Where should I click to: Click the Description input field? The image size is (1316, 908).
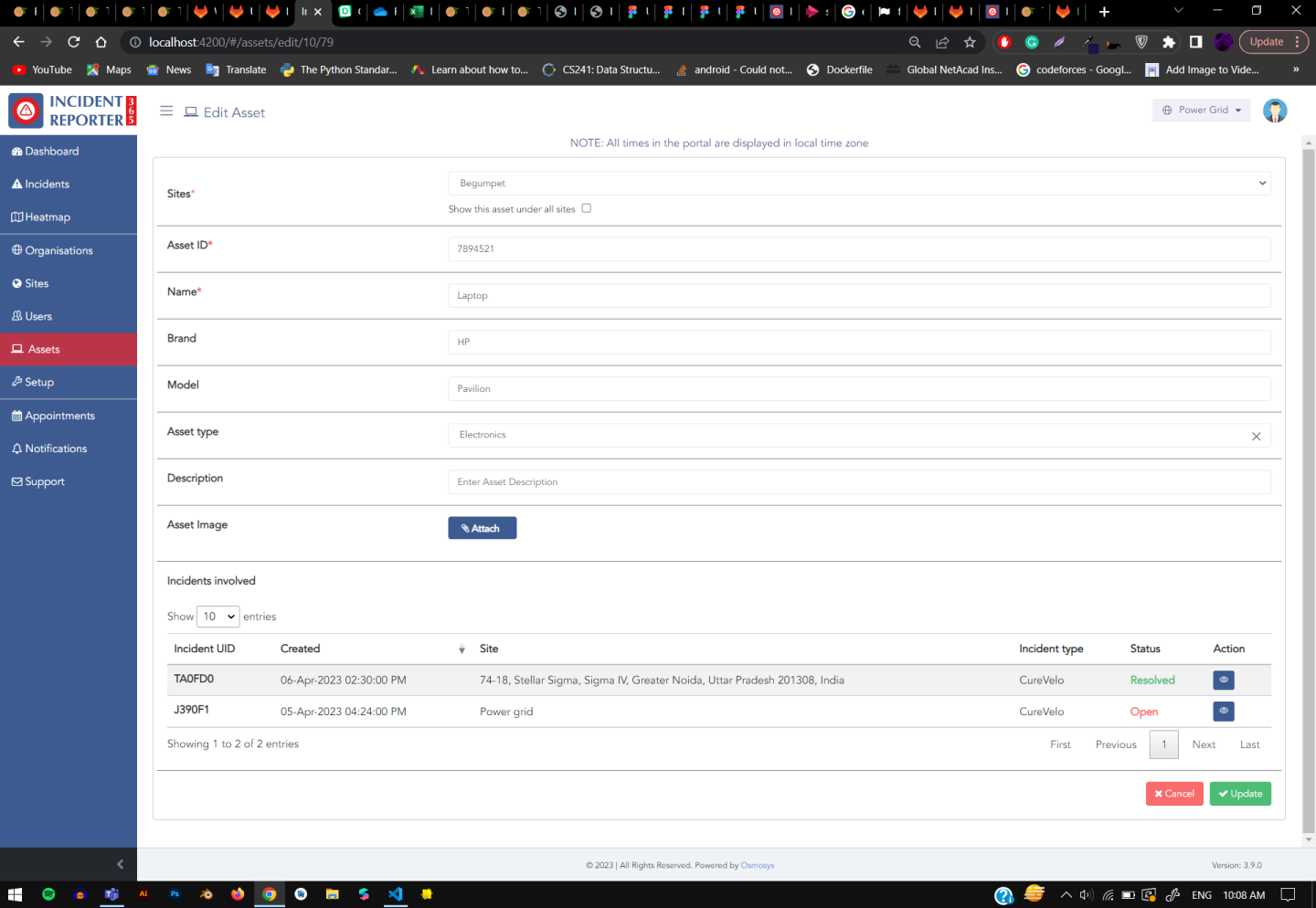click(x=858, y=482)
